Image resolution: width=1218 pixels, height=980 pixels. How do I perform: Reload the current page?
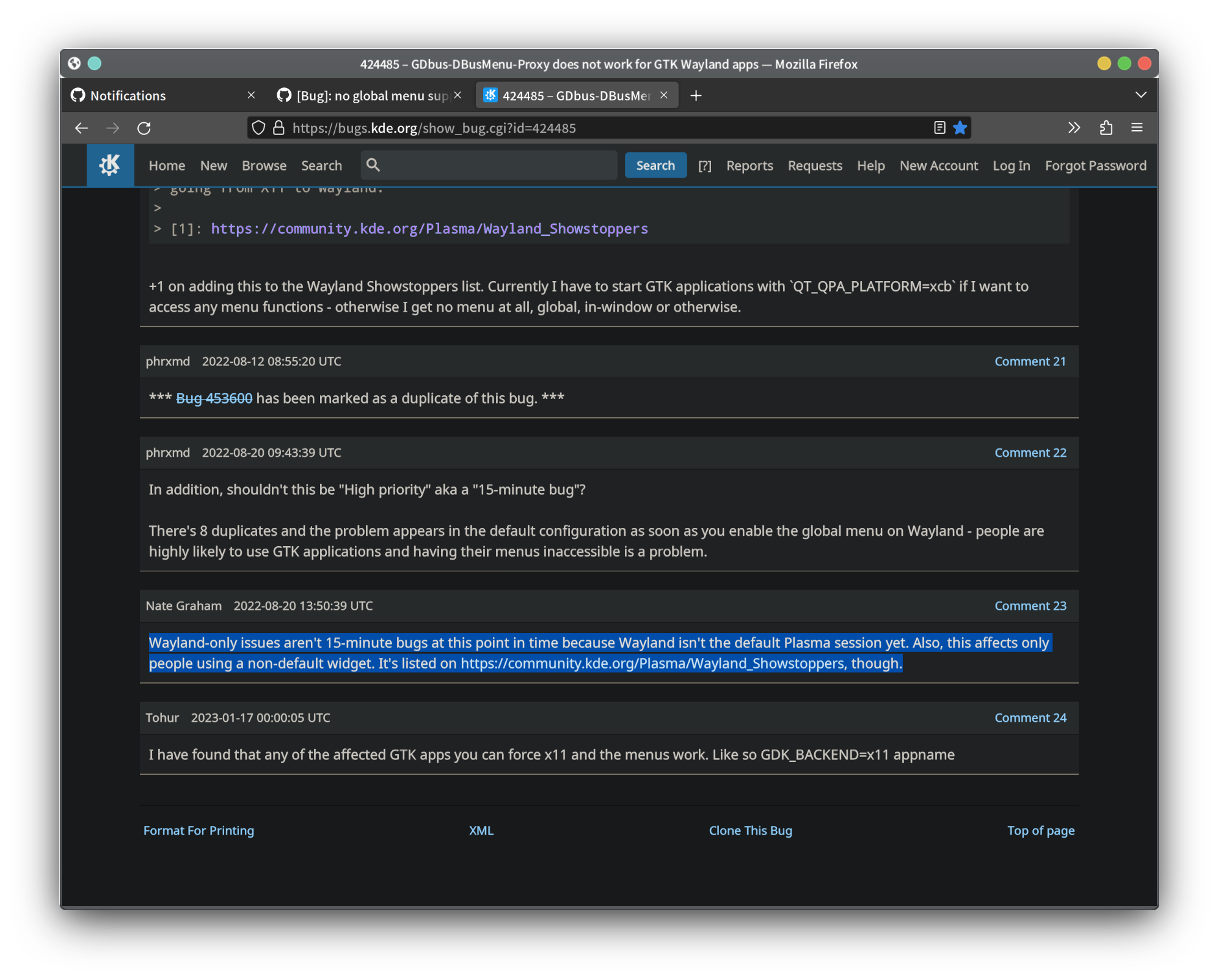(x=145, y=128)
